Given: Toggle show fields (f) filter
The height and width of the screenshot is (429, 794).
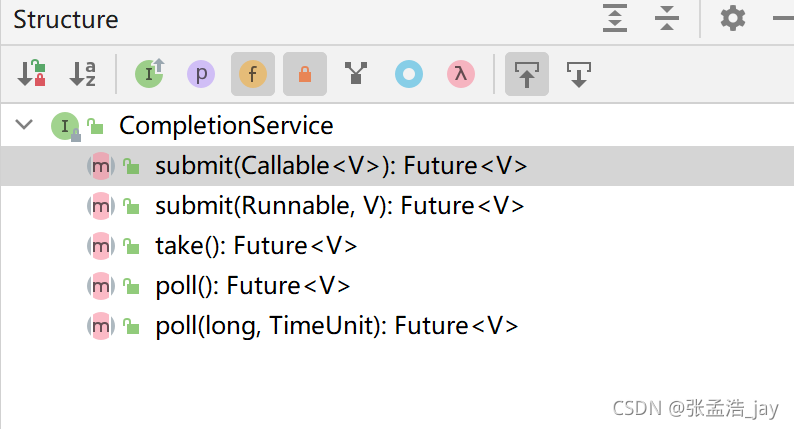Looking at the screenshot, I should pyautogui.click(x=253, y=74).
